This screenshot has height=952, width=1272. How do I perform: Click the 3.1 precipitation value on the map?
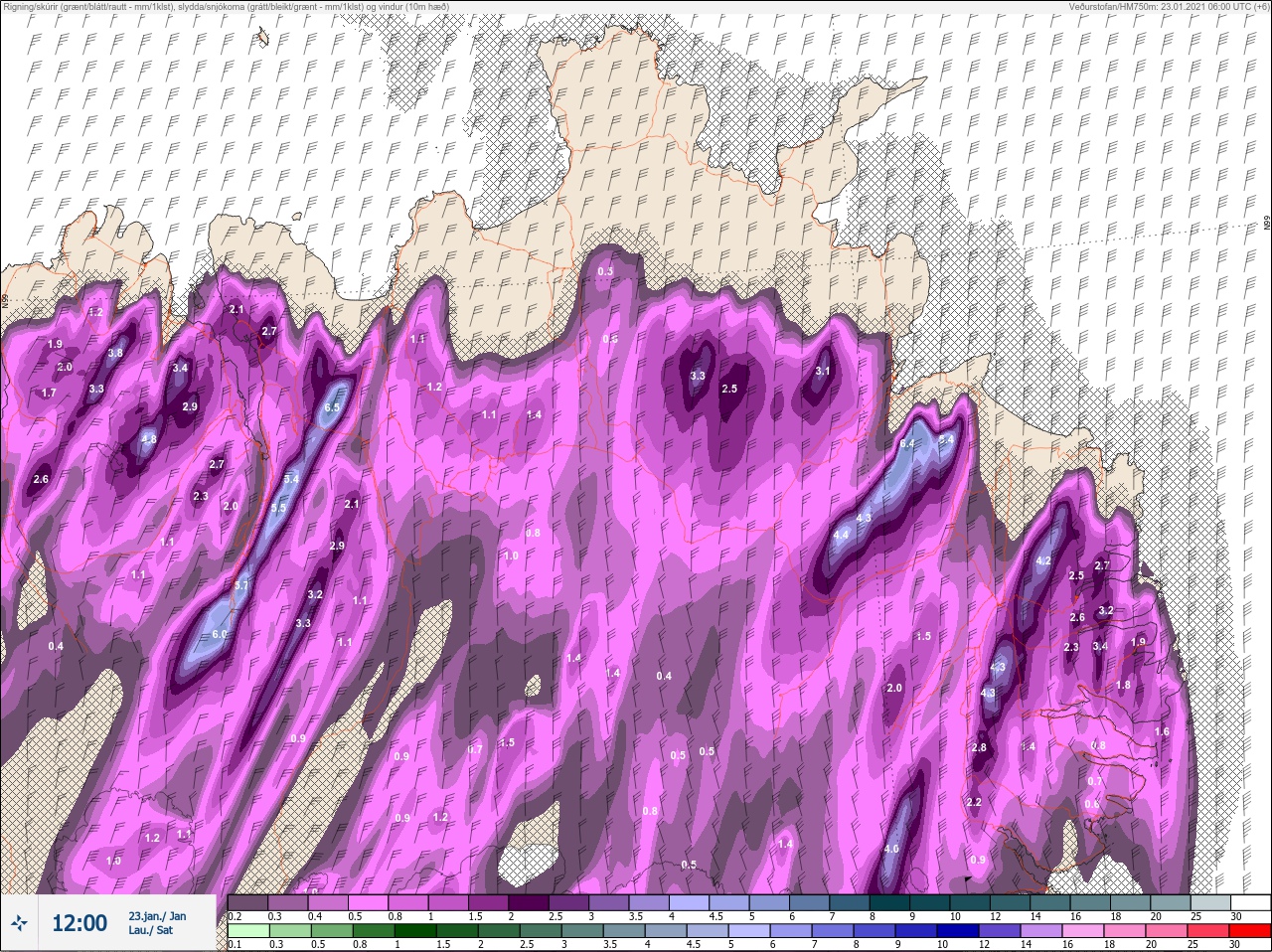point(822,372)
